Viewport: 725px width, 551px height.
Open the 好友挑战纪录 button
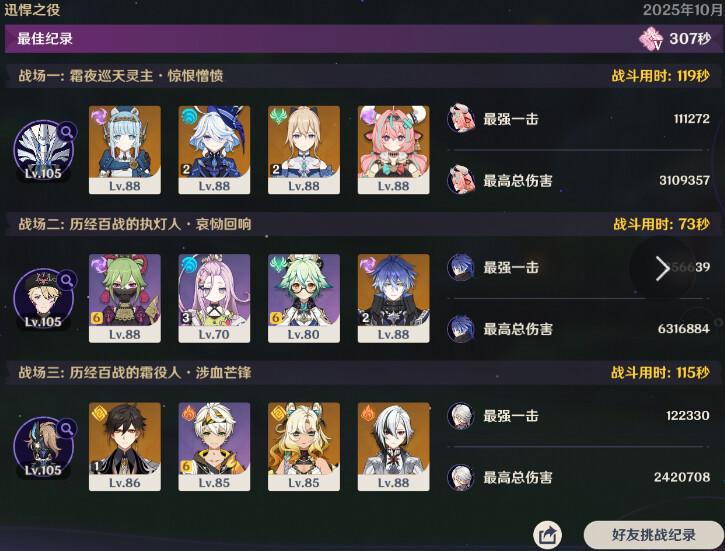pos(653,535)
